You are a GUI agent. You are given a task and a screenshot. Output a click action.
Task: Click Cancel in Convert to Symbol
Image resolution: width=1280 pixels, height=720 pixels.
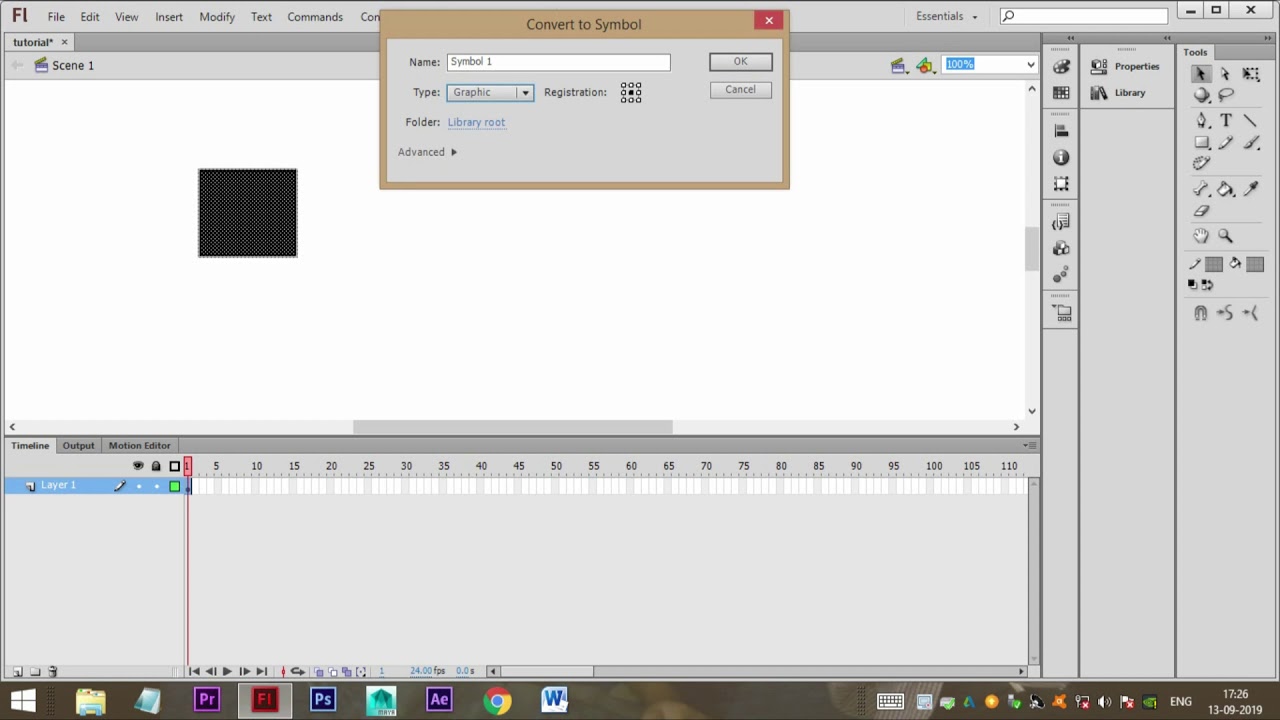pos(740,90)
